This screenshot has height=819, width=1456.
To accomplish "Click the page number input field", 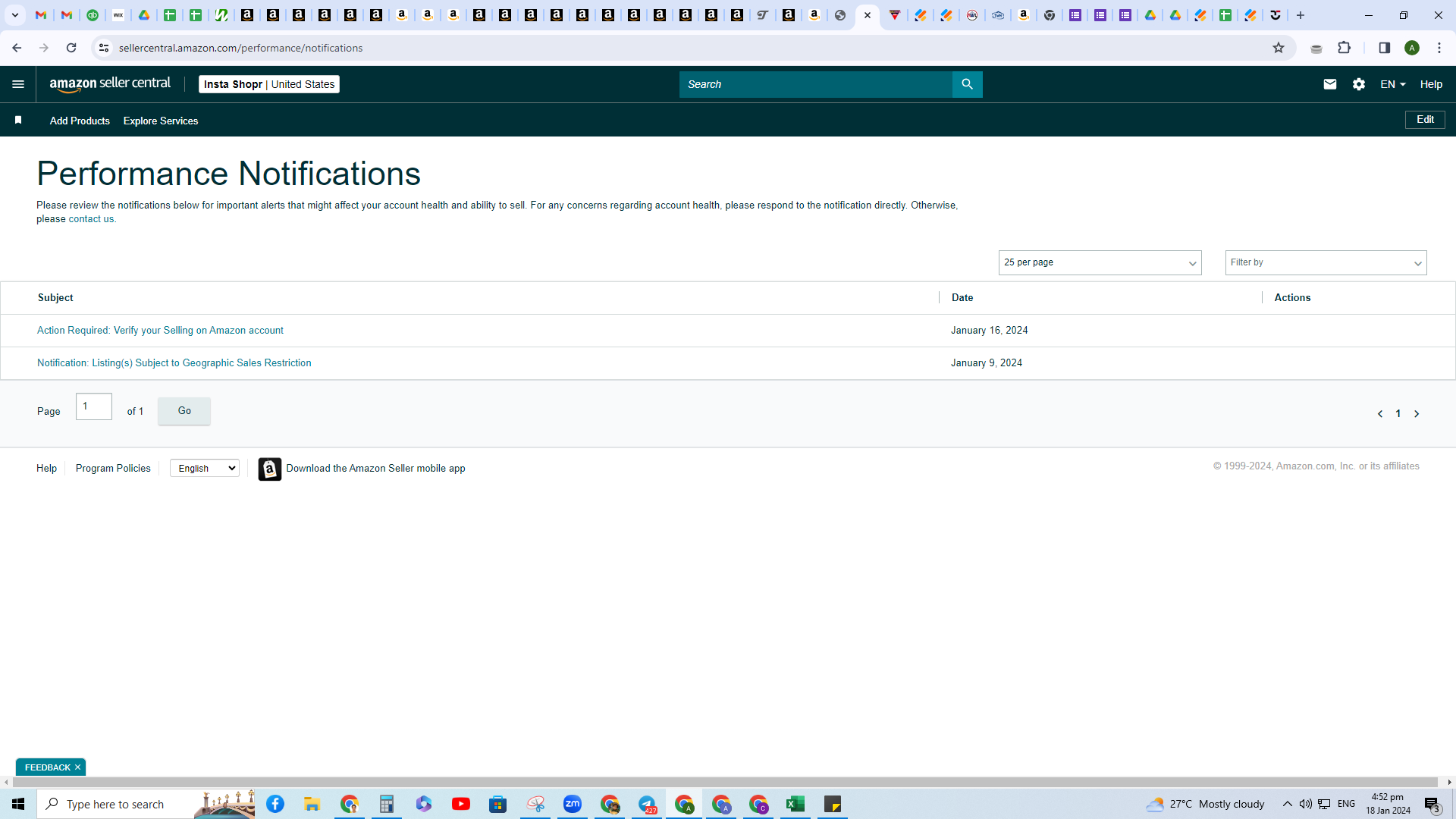I will [94, 406].
